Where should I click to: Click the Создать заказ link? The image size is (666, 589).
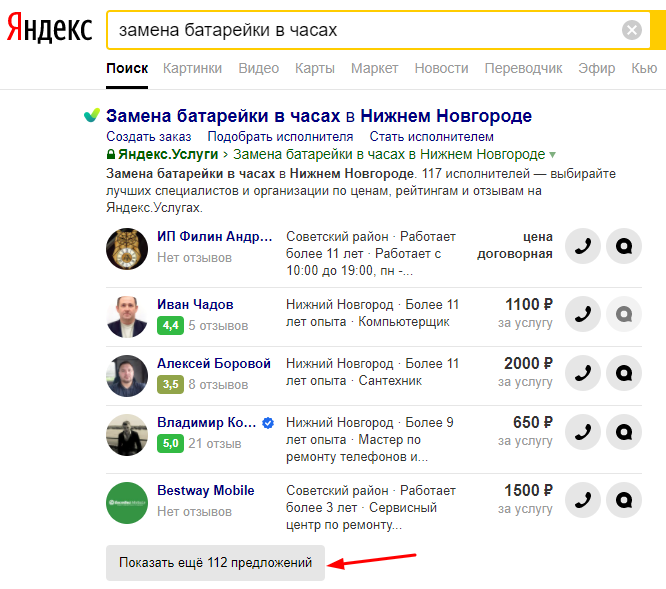click(149, 136)
